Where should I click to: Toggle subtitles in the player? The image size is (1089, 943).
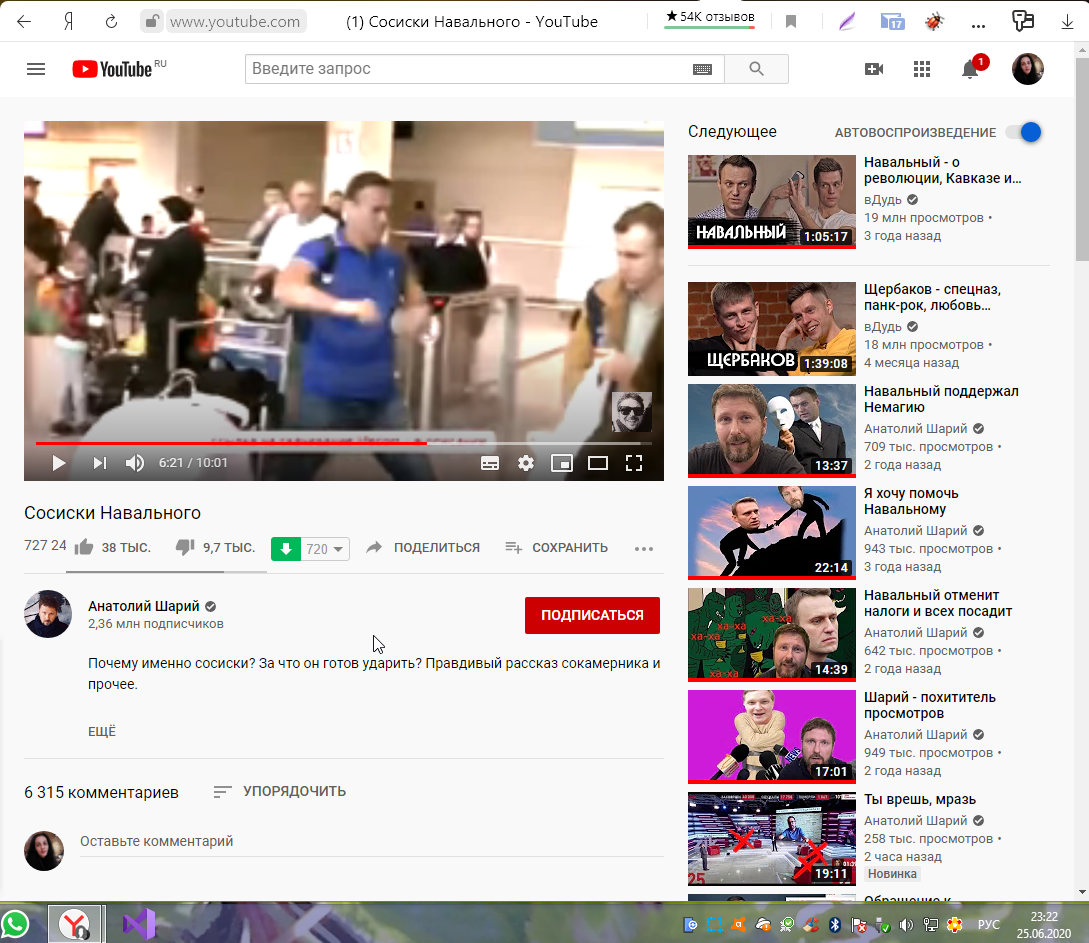coord(490,463)
